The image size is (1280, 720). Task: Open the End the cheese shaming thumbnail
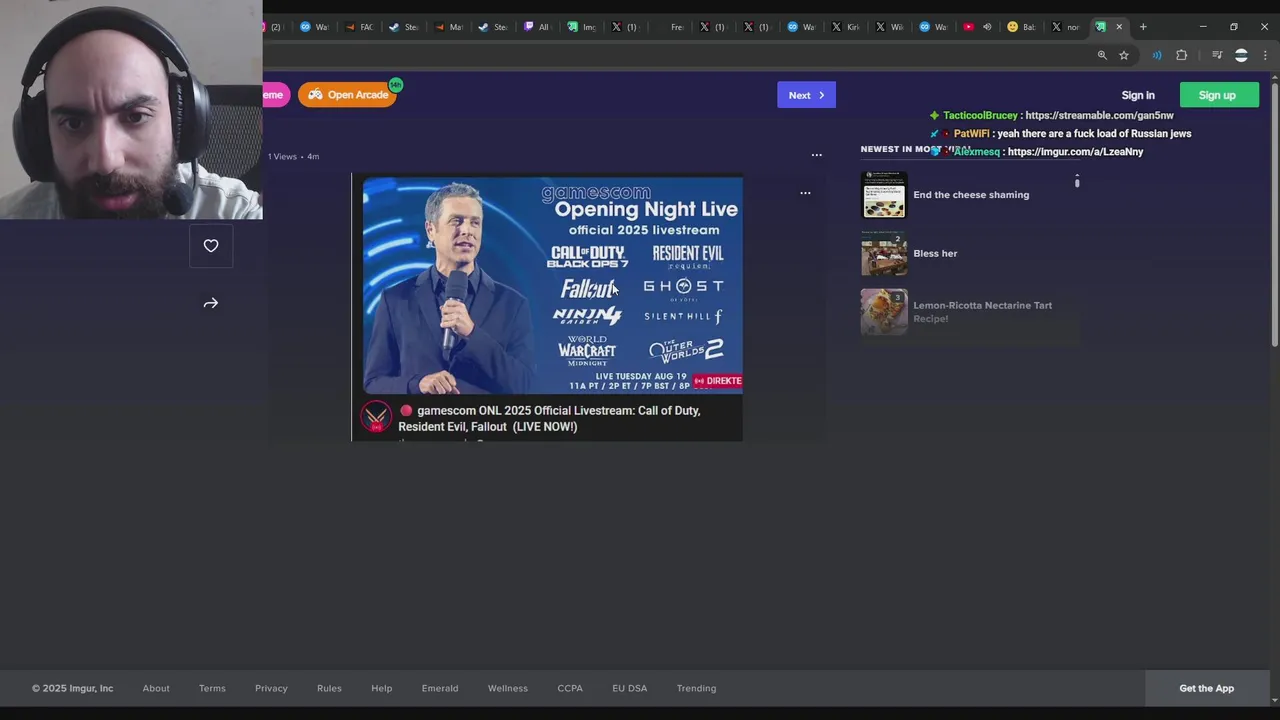(x=884, y=195)
